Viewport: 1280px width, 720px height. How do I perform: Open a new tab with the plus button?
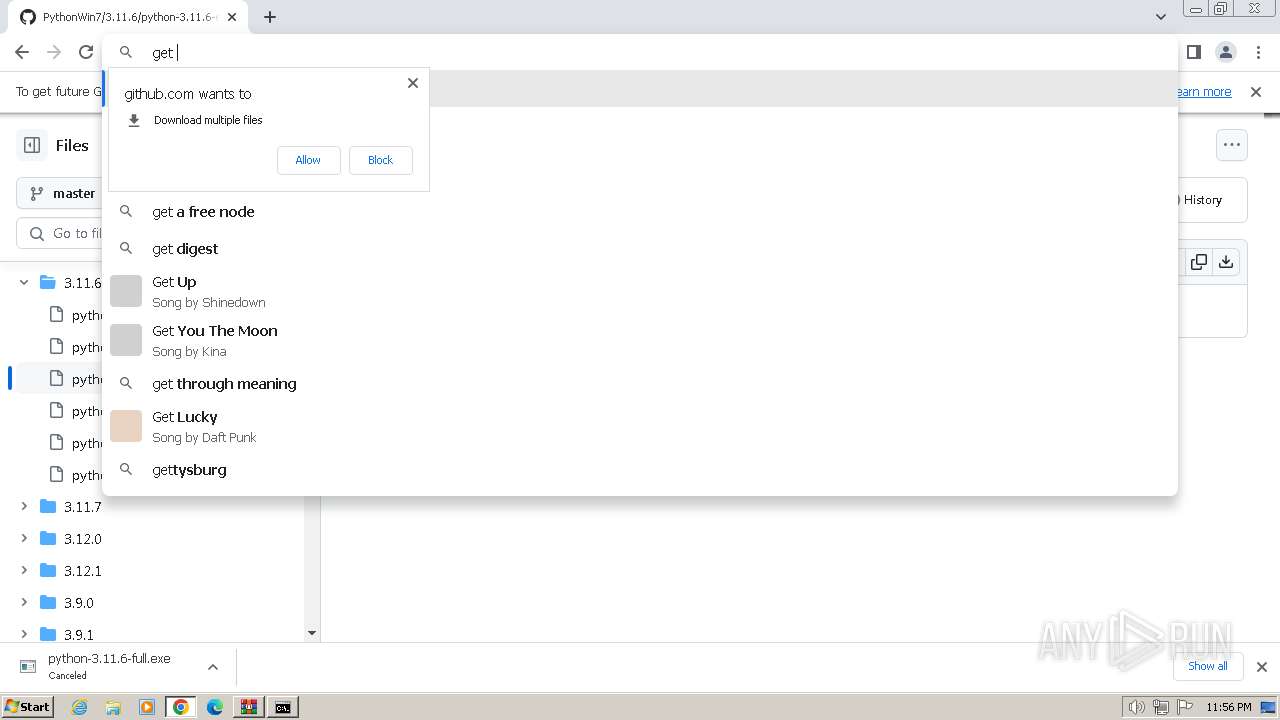270,17
